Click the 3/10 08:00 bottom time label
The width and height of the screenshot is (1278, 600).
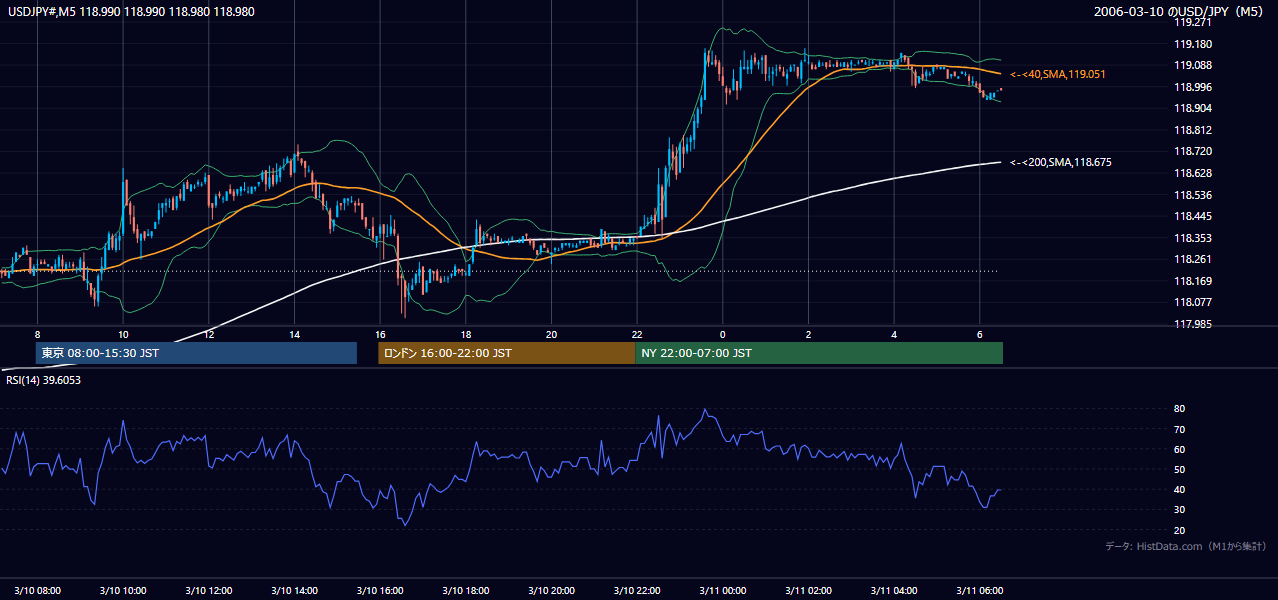click(x=38, y=590)
